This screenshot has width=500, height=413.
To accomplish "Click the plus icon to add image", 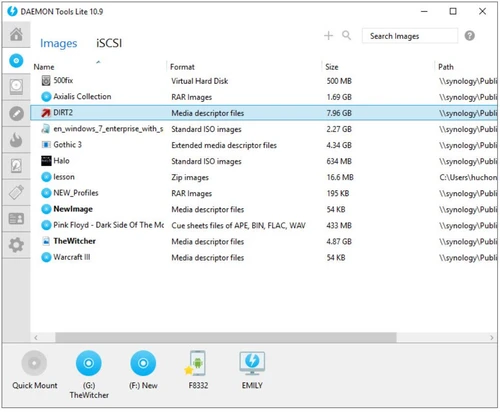I will 328,35.
